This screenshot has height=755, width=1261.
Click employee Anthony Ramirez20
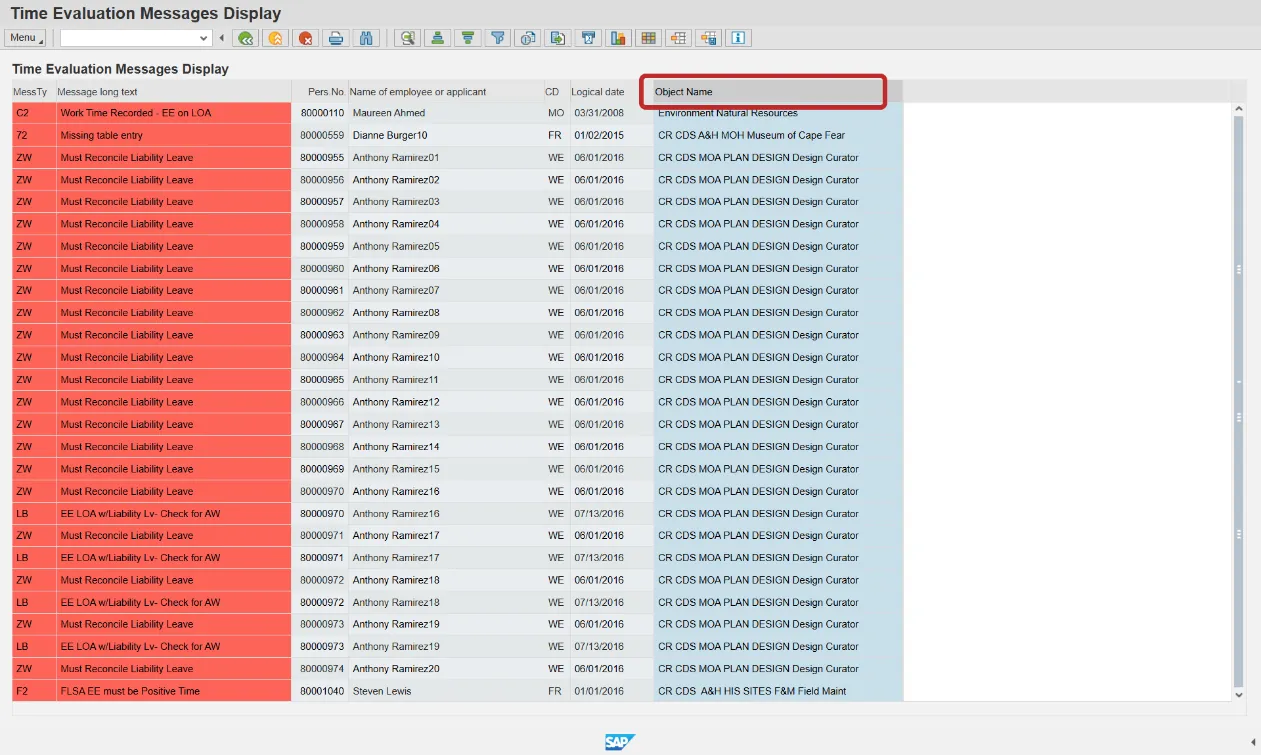click(x=446, y=669)
